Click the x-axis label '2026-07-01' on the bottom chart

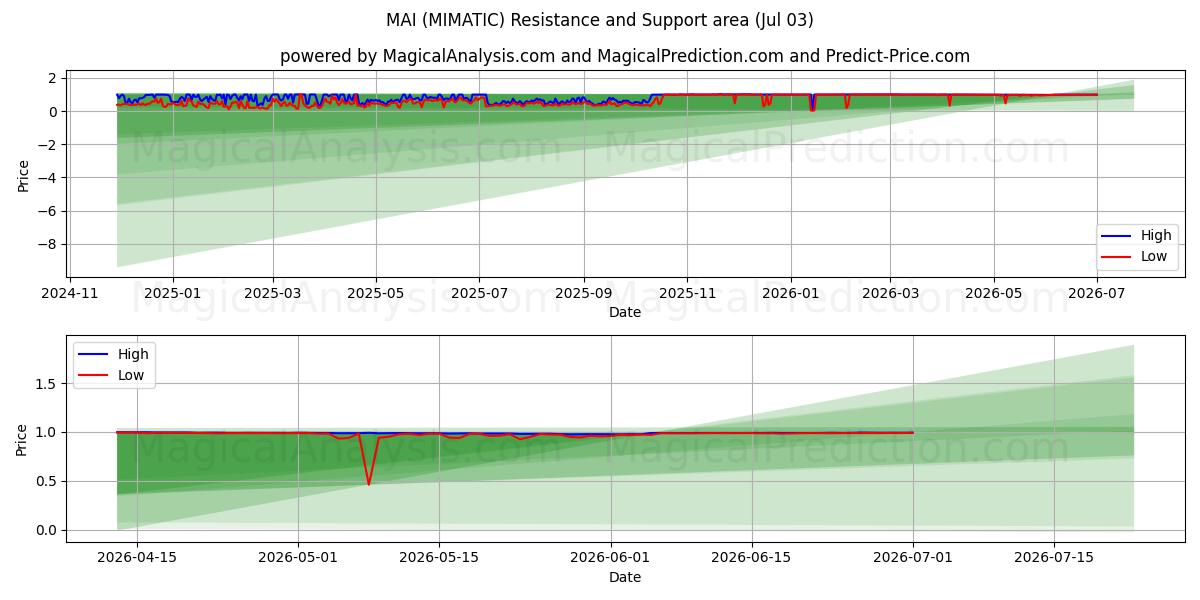[912, 559]
